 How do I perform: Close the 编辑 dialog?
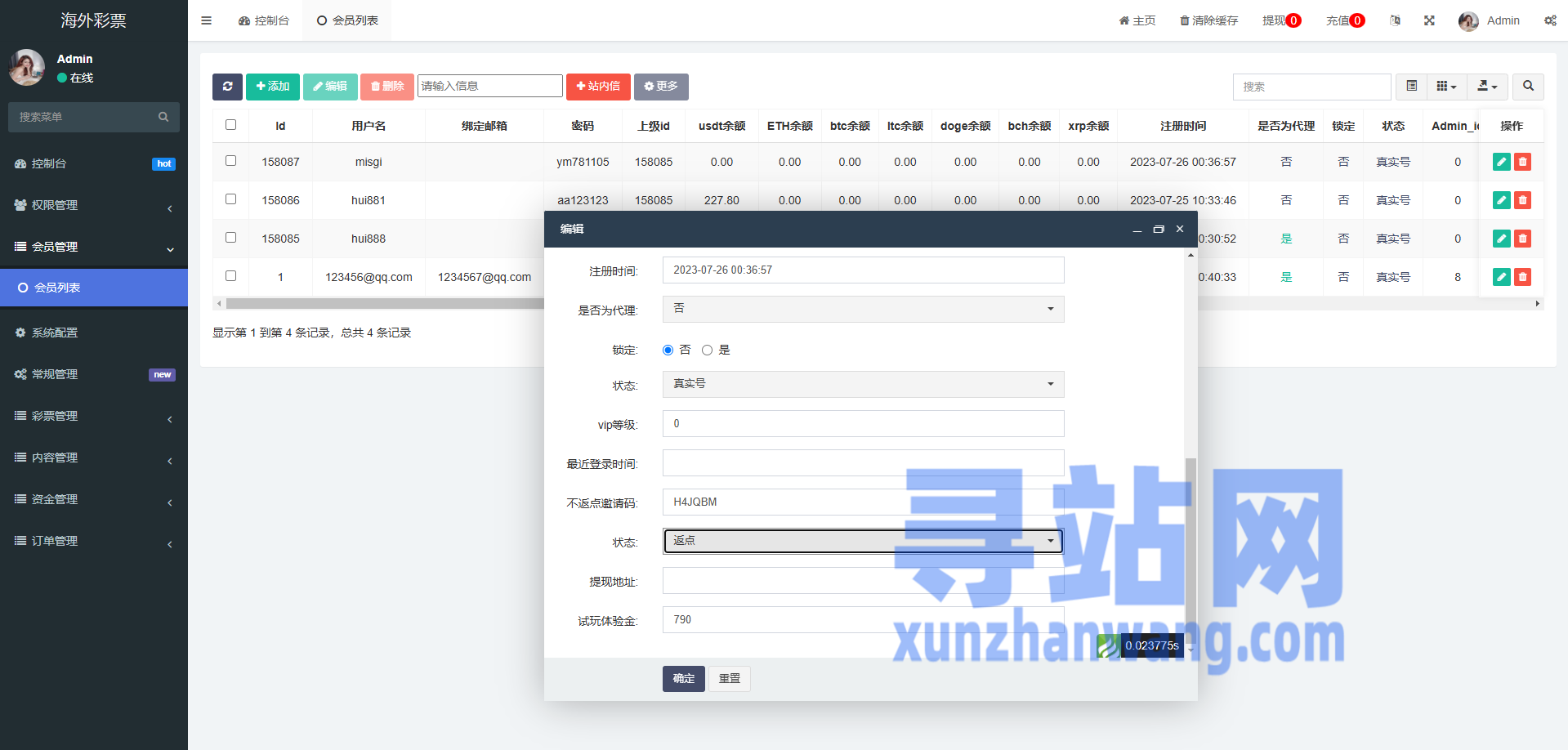pyautogui.click(x=1180, y=229)
